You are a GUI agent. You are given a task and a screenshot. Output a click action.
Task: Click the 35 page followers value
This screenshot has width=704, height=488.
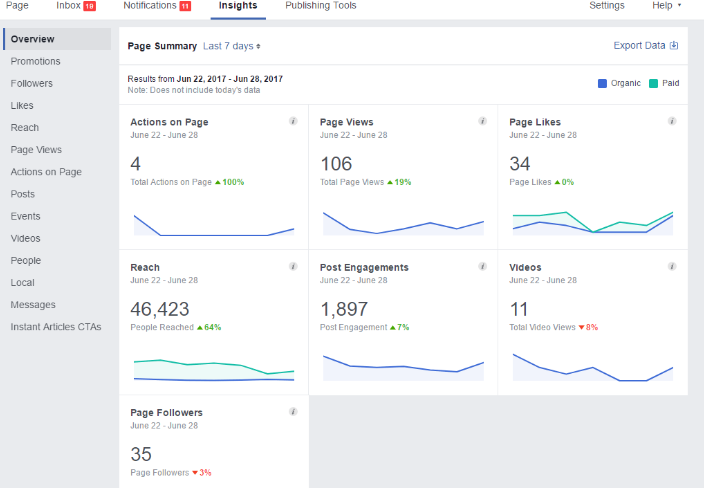click(x=141, y=454)
